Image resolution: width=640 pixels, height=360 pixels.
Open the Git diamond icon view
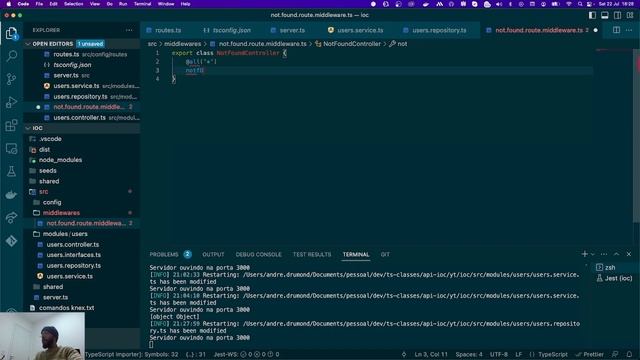pyautogui.click(x=11, y=241)
